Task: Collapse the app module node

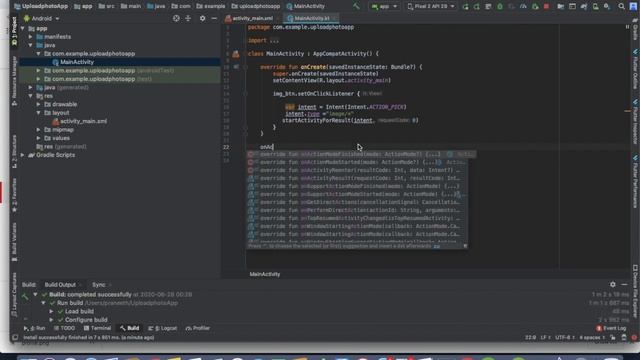Action: (x=23, y=29)
